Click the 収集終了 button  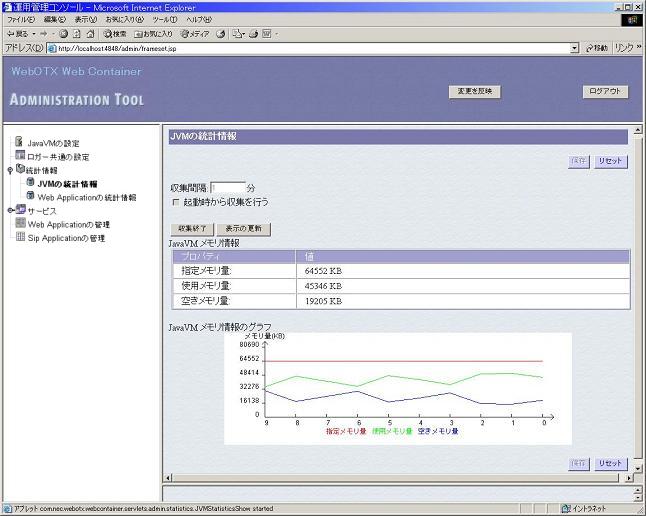coord(190,229)
